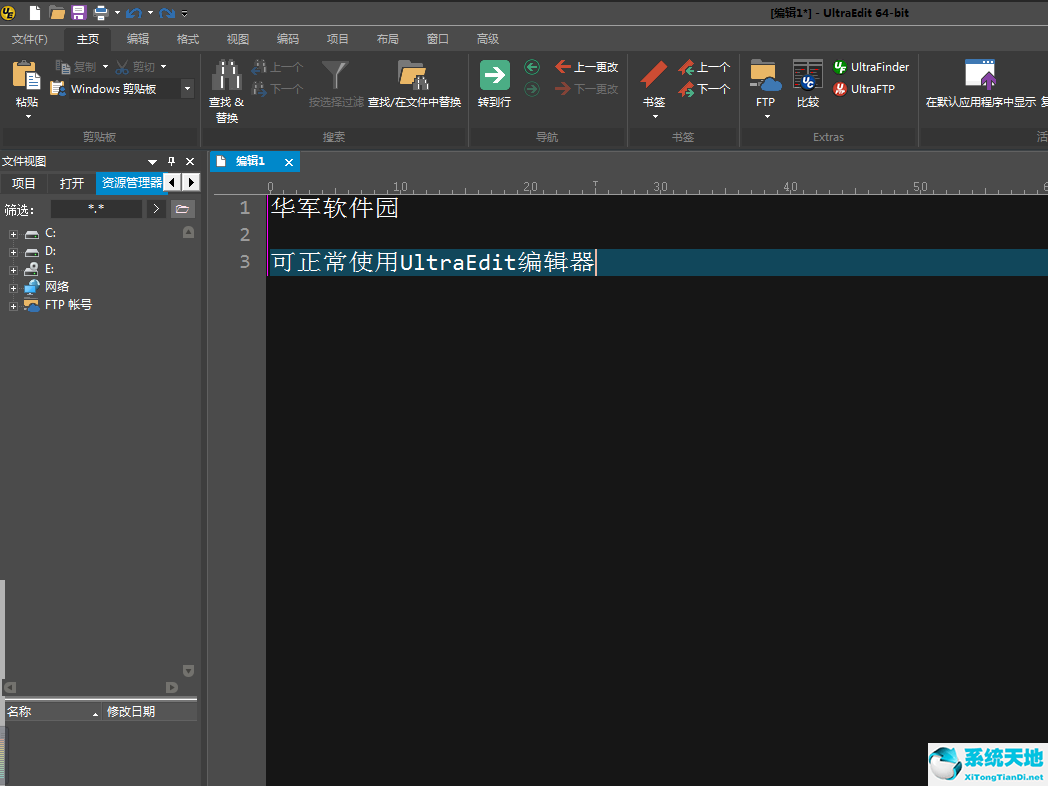Expand the C: drive node

click(x=13, y=234)
